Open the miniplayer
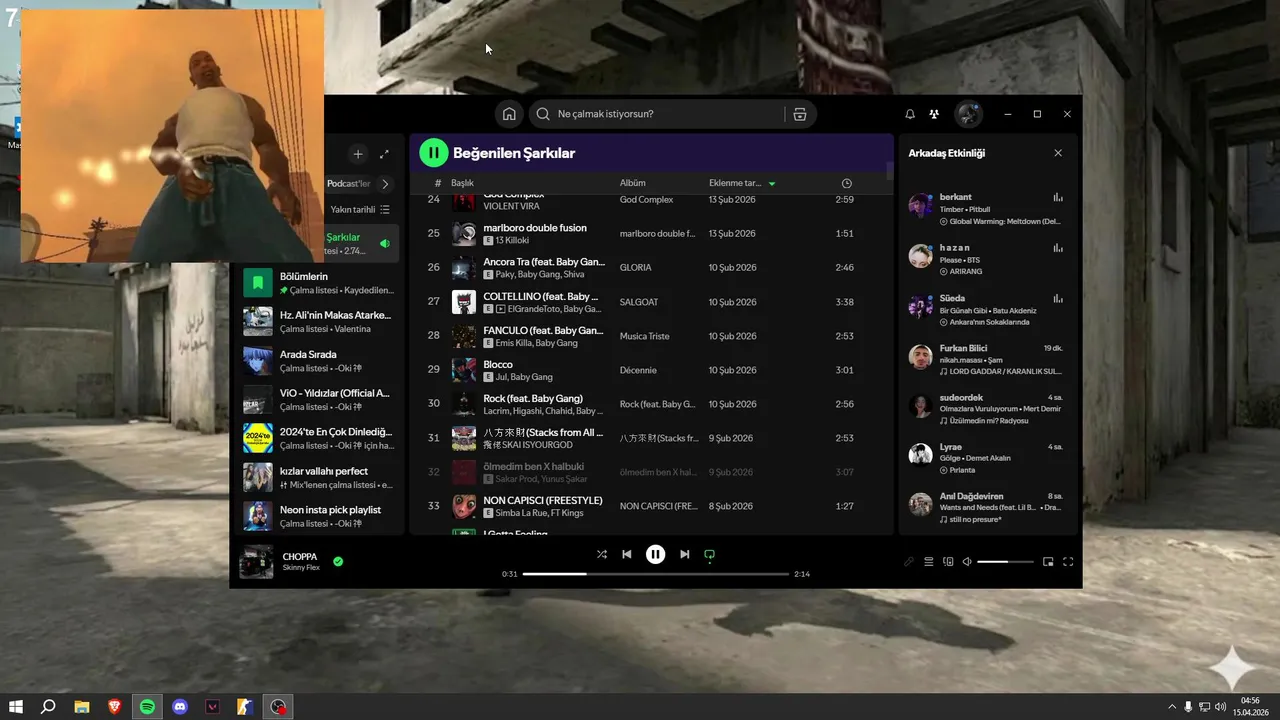 tap(1049, 562)
